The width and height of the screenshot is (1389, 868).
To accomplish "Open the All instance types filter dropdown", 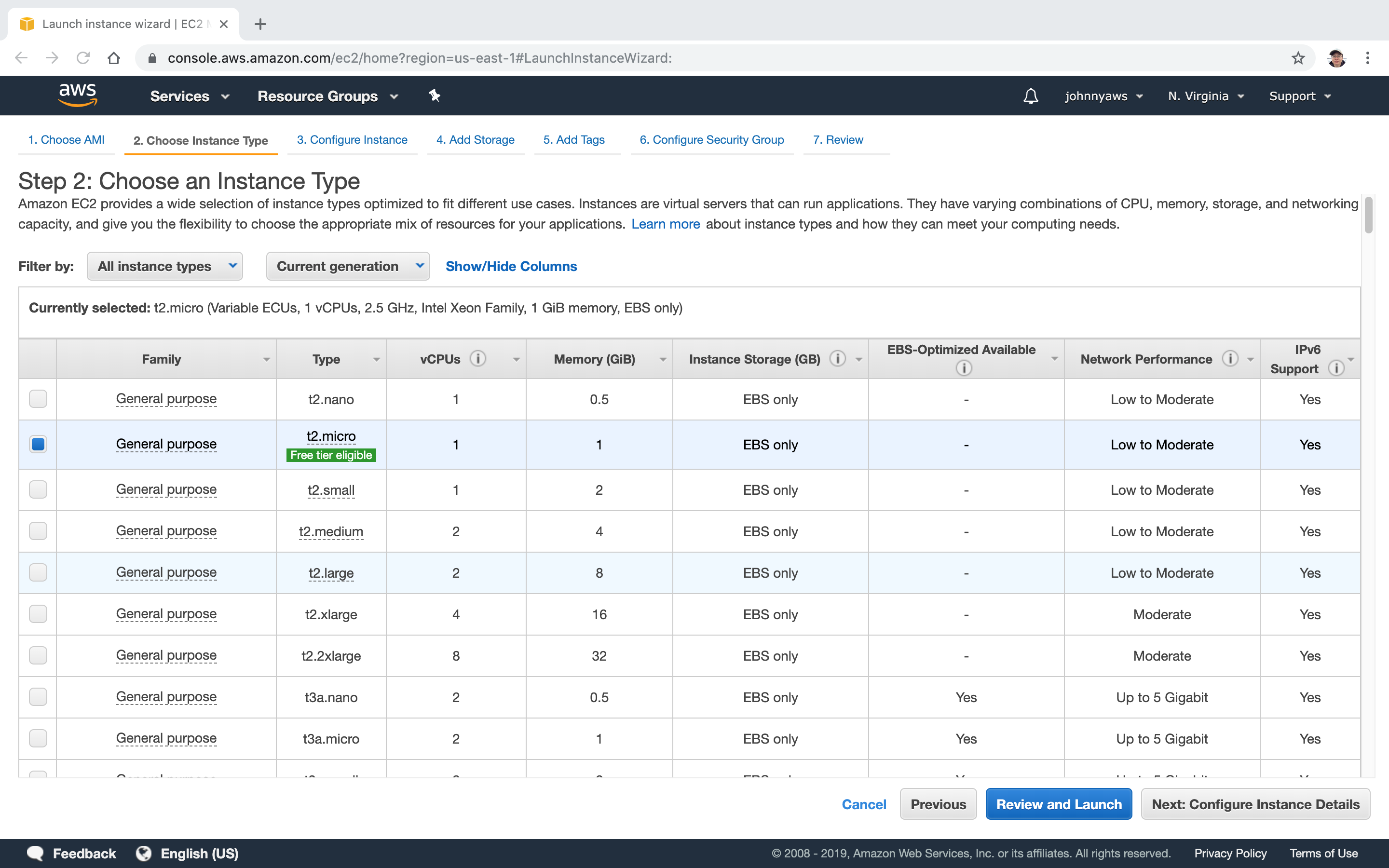I will pos(165,266).
